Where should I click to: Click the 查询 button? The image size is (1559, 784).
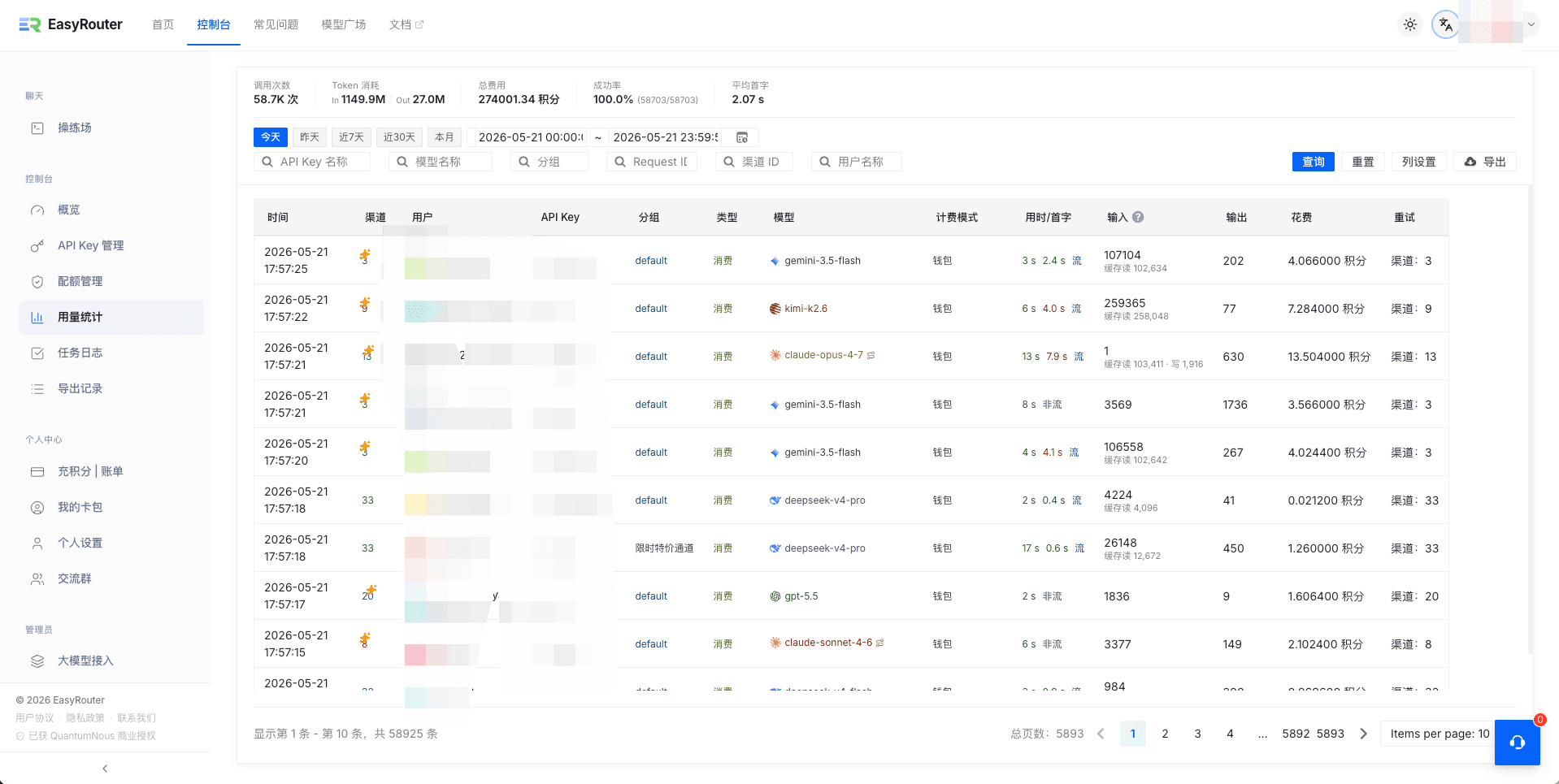pos(1314,162)
